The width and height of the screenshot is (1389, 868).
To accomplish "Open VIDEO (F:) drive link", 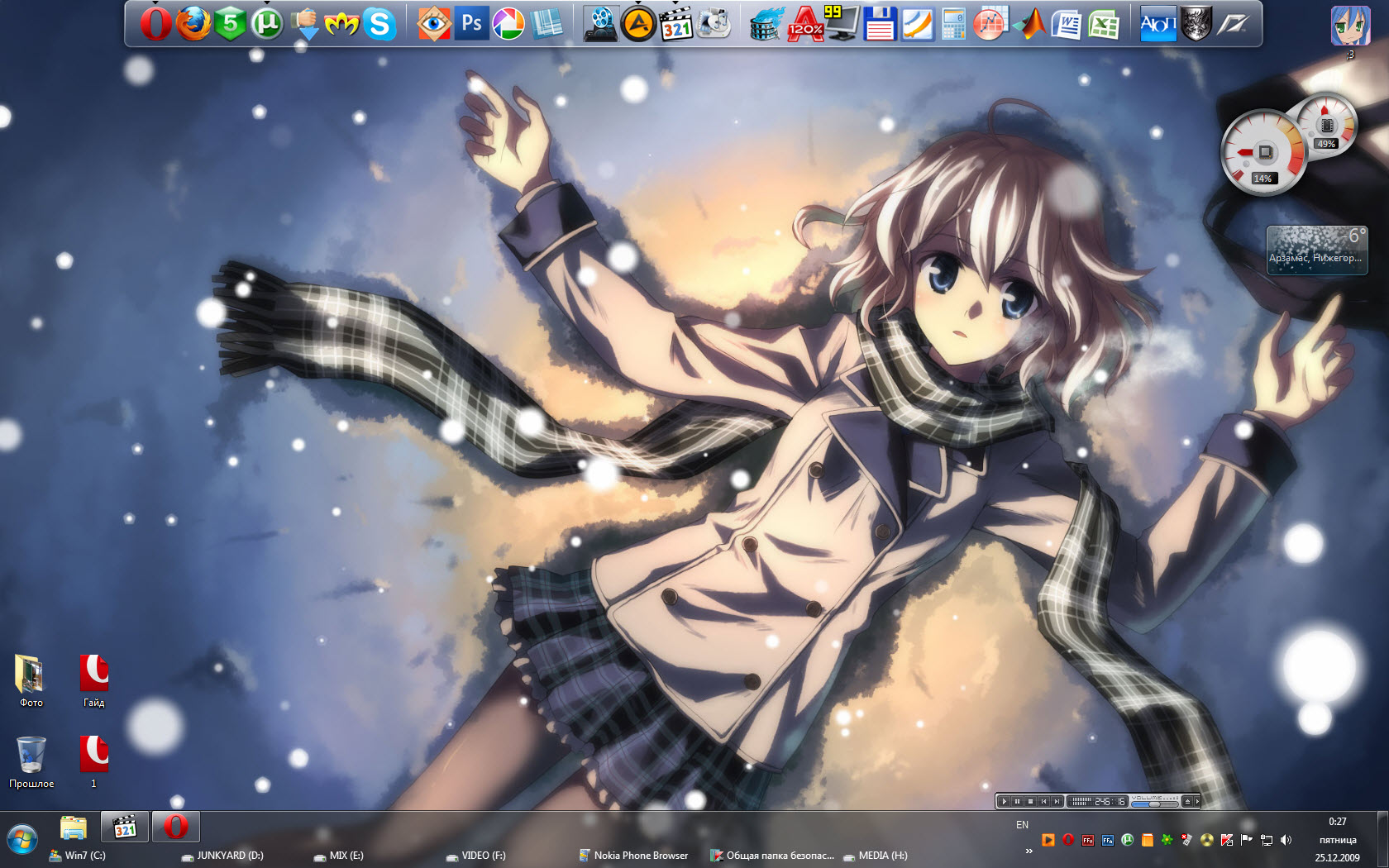I will coord(475,856).
